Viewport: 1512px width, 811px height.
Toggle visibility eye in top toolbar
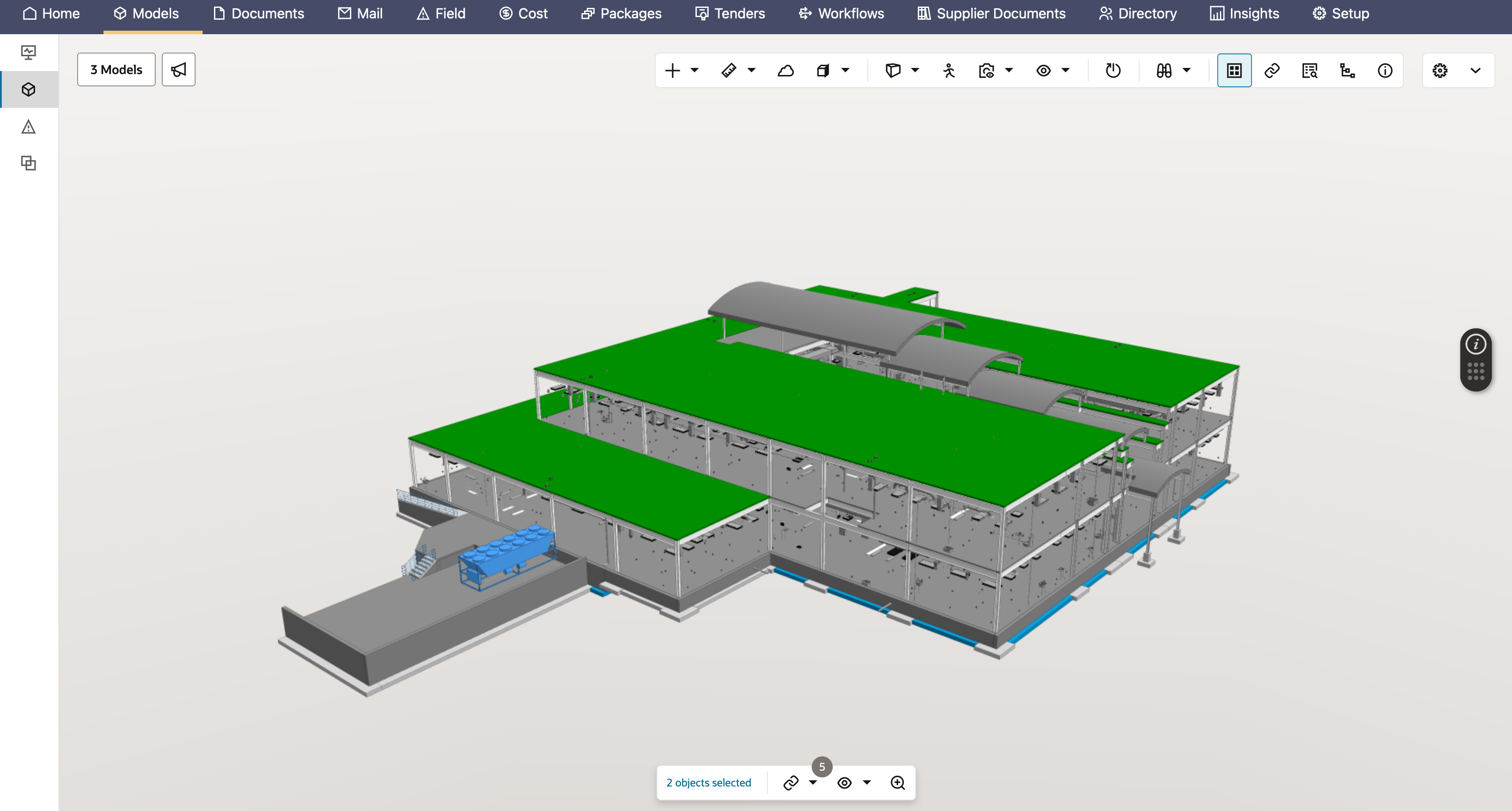[x=1043, y=71]
